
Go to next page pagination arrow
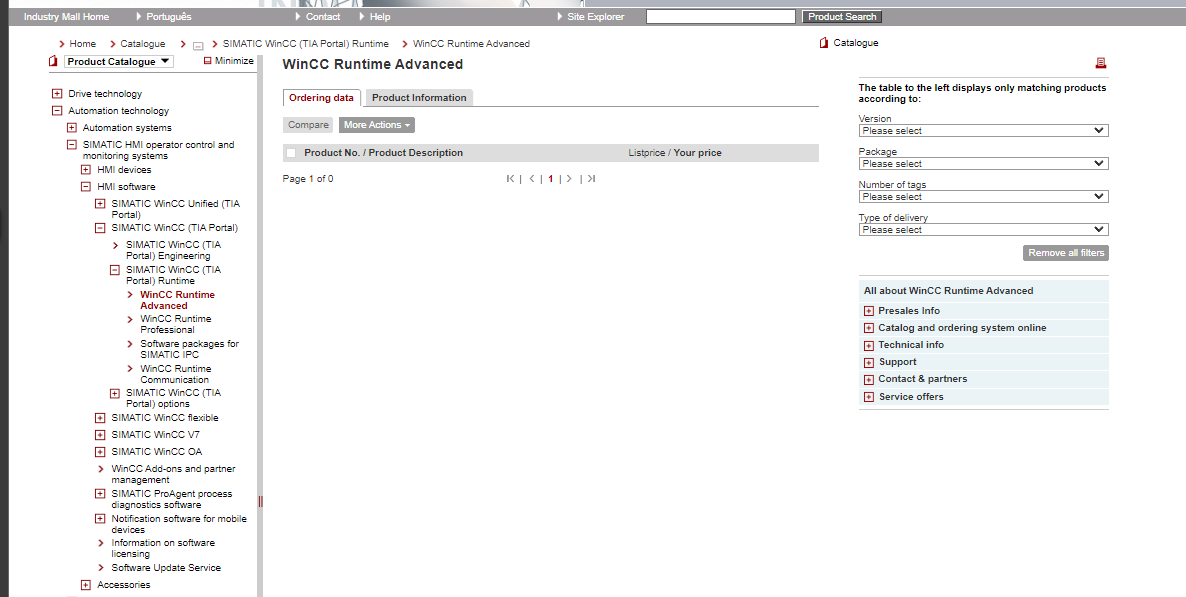tap(570, 179)
